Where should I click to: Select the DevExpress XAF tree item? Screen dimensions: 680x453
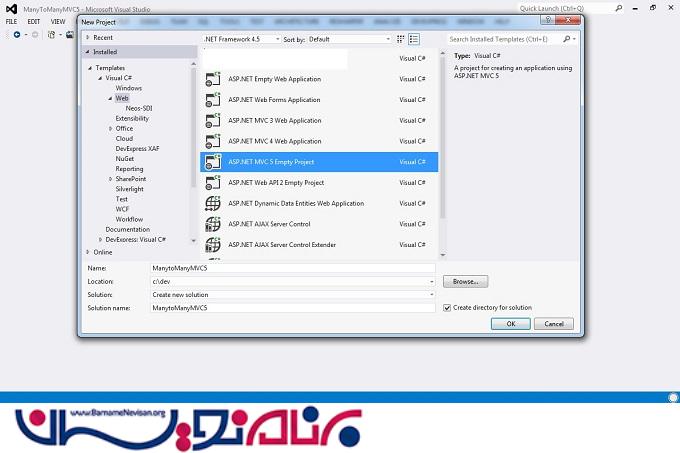(x=137, y=149)
